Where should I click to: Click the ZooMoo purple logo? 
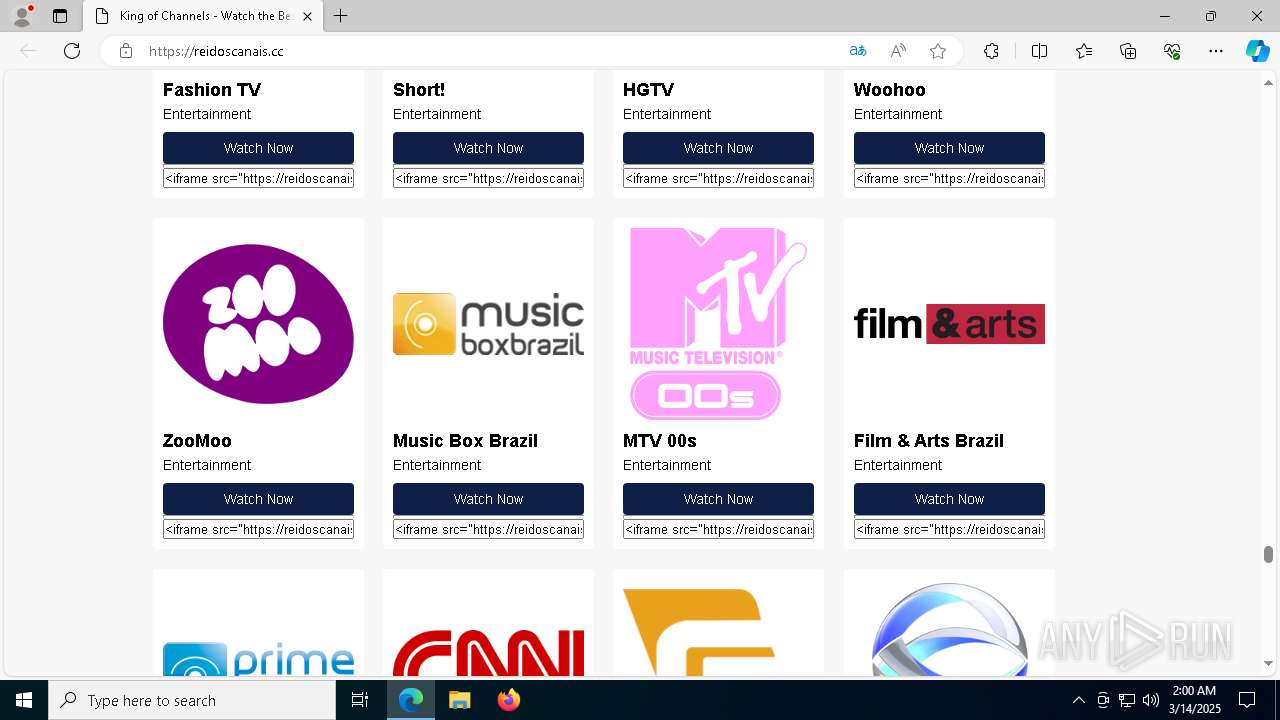[x=258, y=324]
